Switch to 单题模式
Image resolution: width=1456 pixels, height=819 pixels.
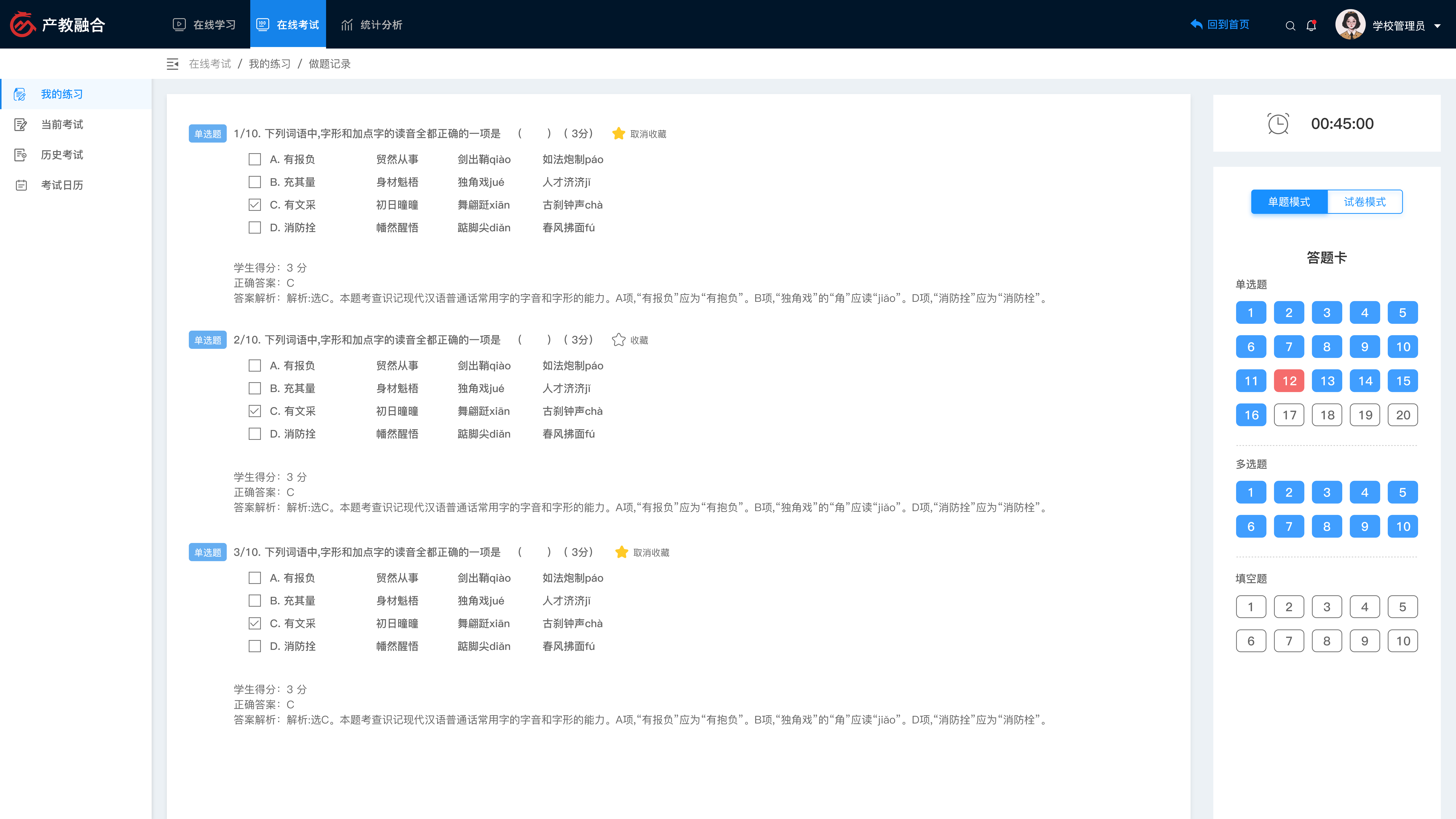click(1289, 202)
